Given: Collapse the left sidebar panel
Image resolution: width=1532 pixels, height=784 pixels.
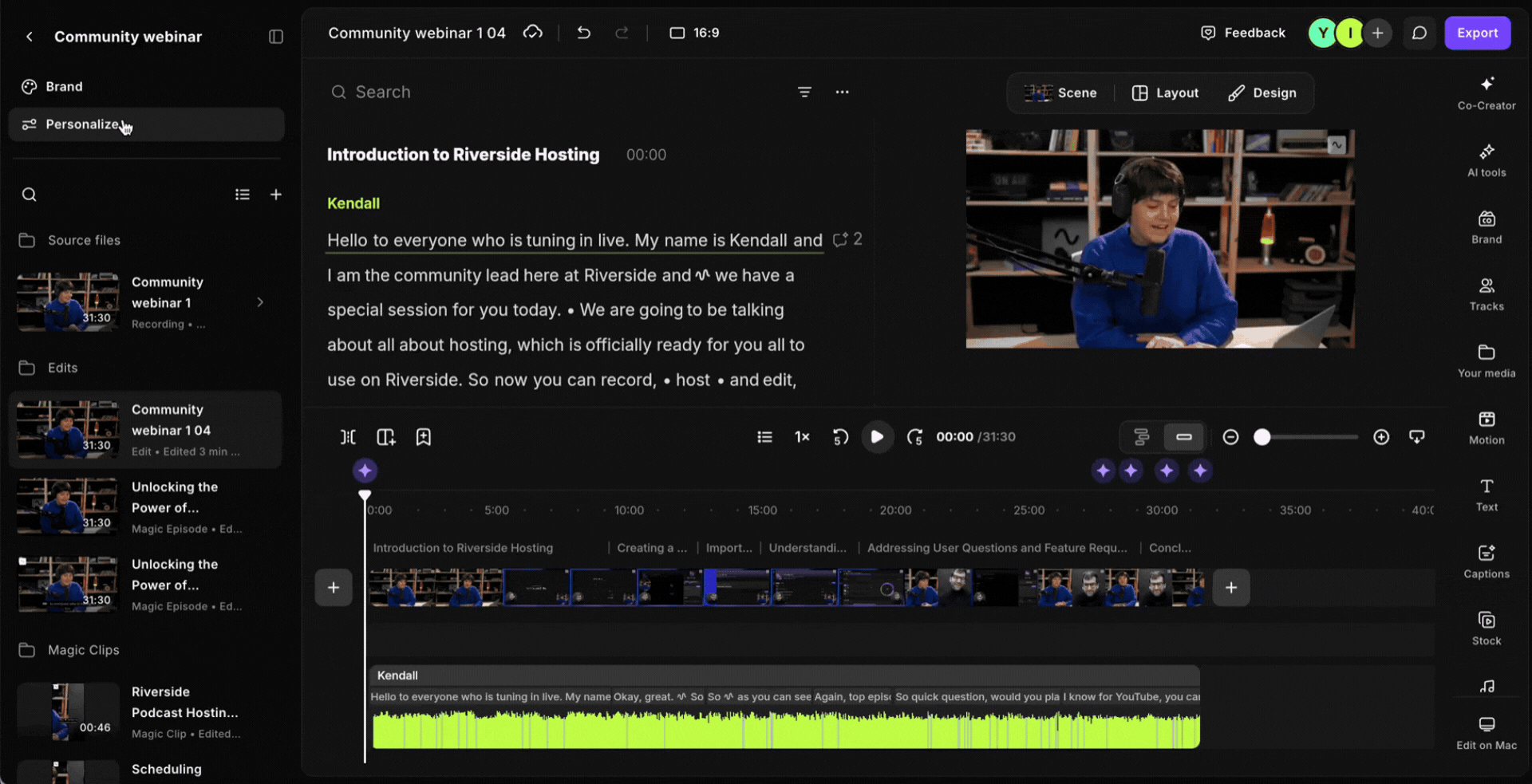Looking at the screenshot, I should [x=276, y=37].
